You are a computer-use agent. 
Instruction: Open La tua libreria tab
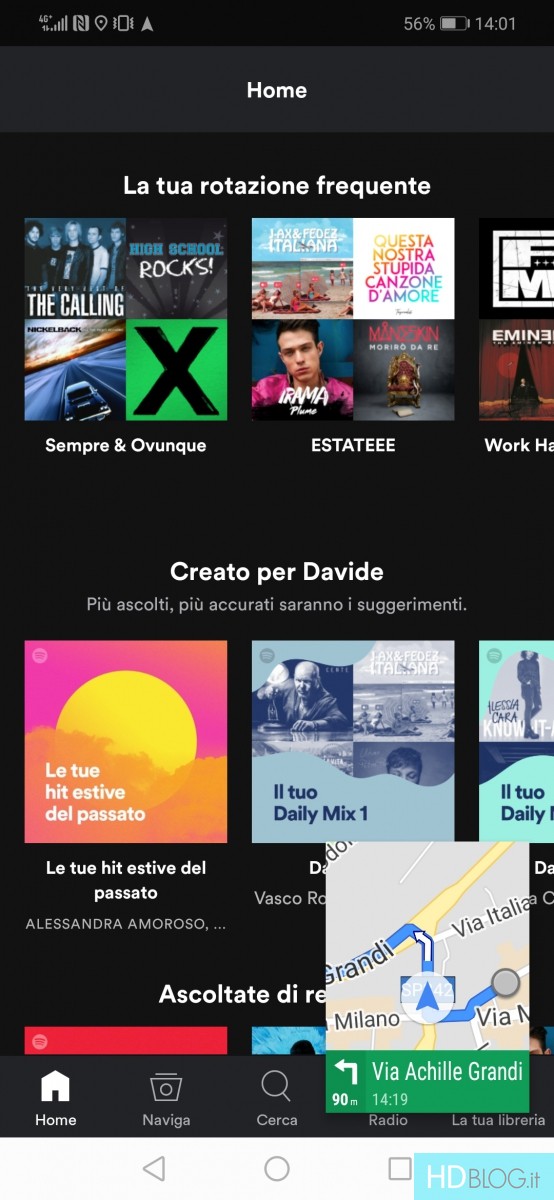point(498,1120)
